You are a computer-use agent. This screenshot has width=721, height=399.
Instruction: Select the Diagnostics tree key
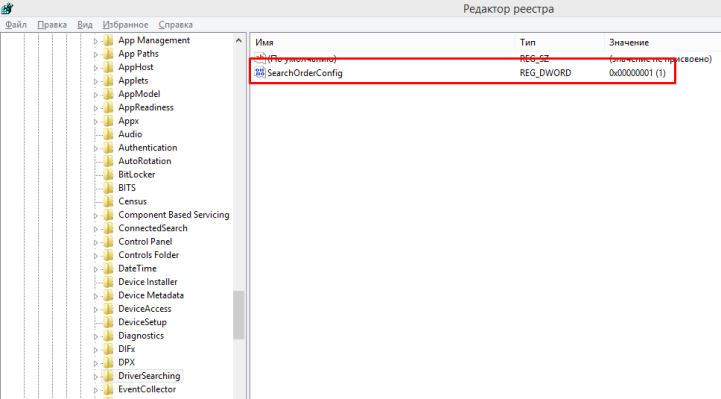pos(141,336)
